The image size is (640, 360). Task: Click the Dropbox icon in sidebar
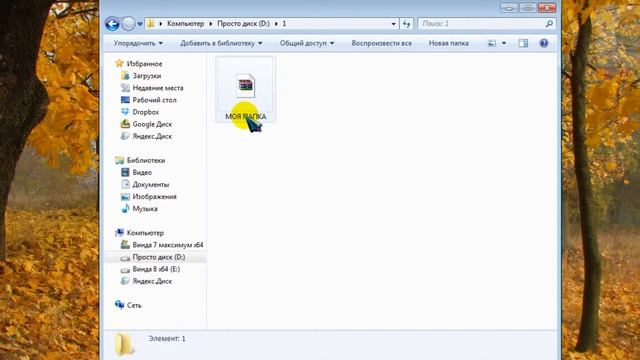click(125, 111)
